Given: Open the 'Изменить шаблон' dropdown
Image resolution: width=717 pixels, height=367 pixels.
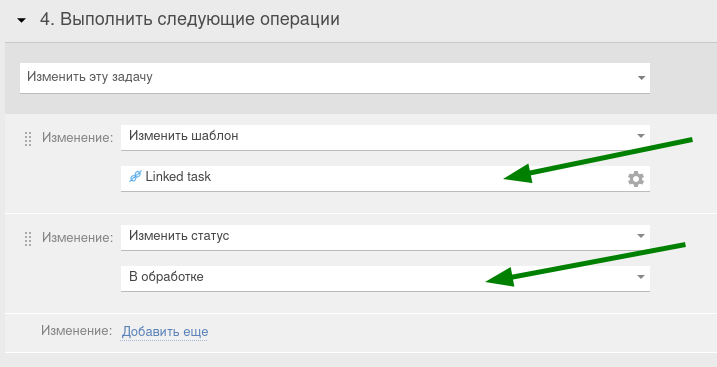Looking at the screenshot, I should coord(385,137).
